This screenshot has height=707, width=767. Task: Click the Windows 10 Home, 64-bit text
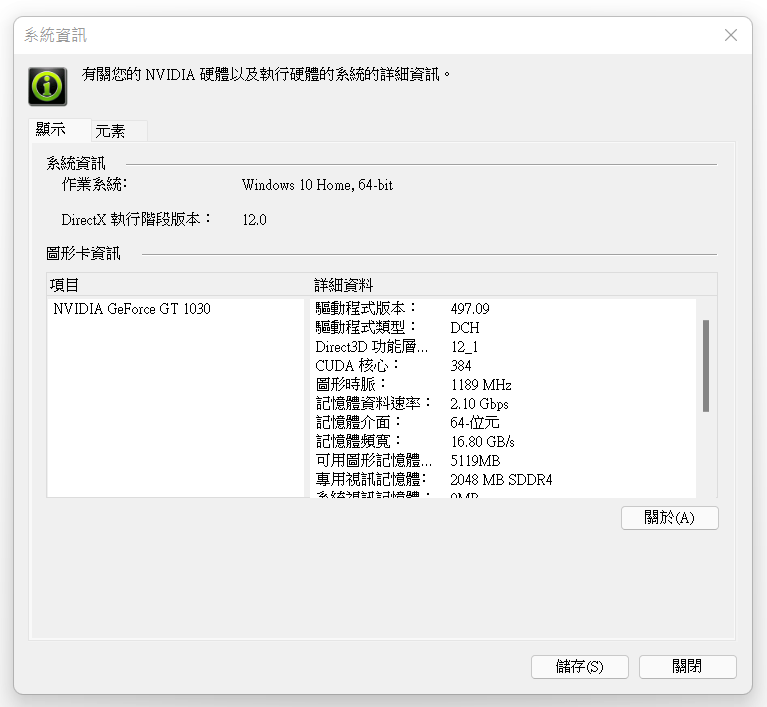point(317,185)
